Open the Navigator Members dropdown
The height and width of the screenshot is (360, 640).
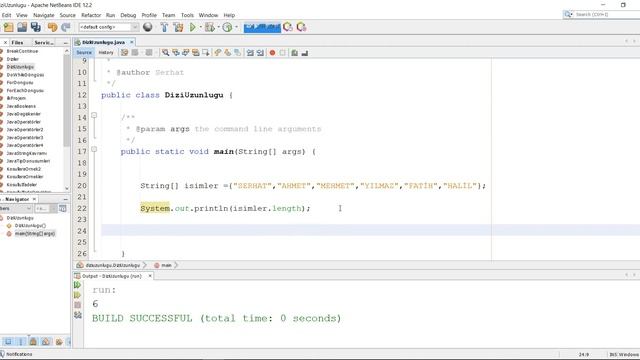16,209
